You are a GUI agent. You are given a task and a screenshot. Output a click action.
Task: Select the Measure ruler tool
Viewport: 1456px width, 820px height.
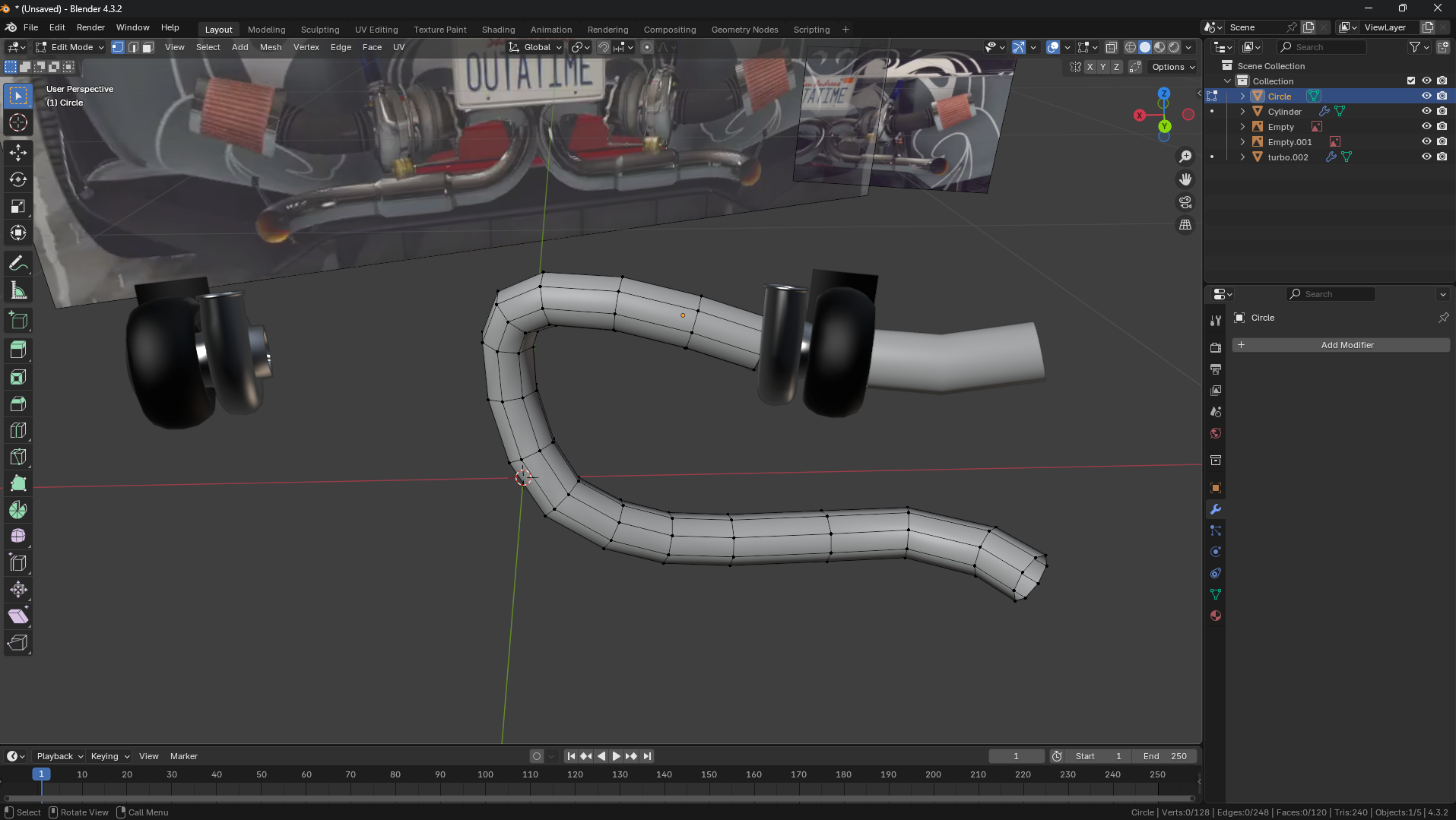(x=18, y=290)
